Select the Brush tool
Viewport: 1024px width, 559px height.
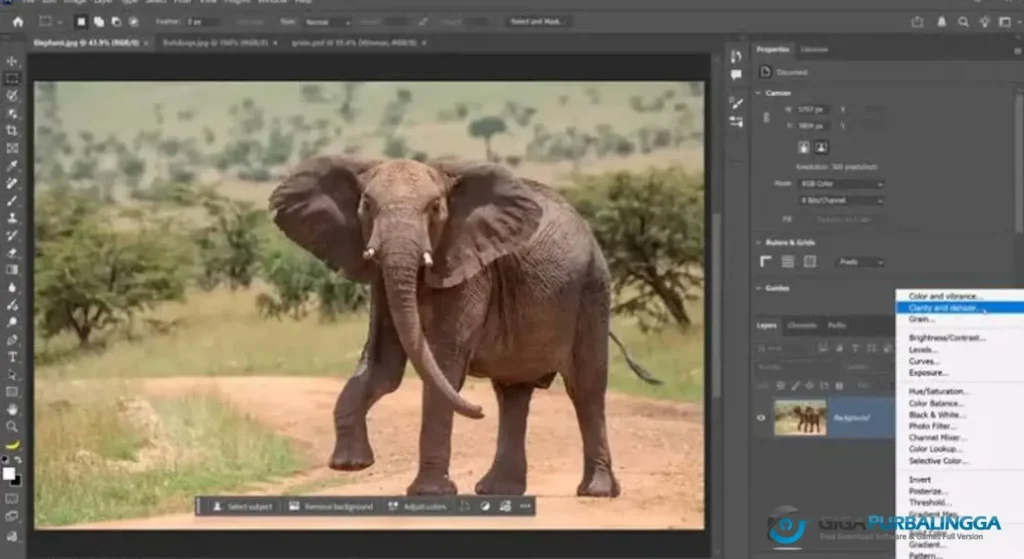point(12,201)
